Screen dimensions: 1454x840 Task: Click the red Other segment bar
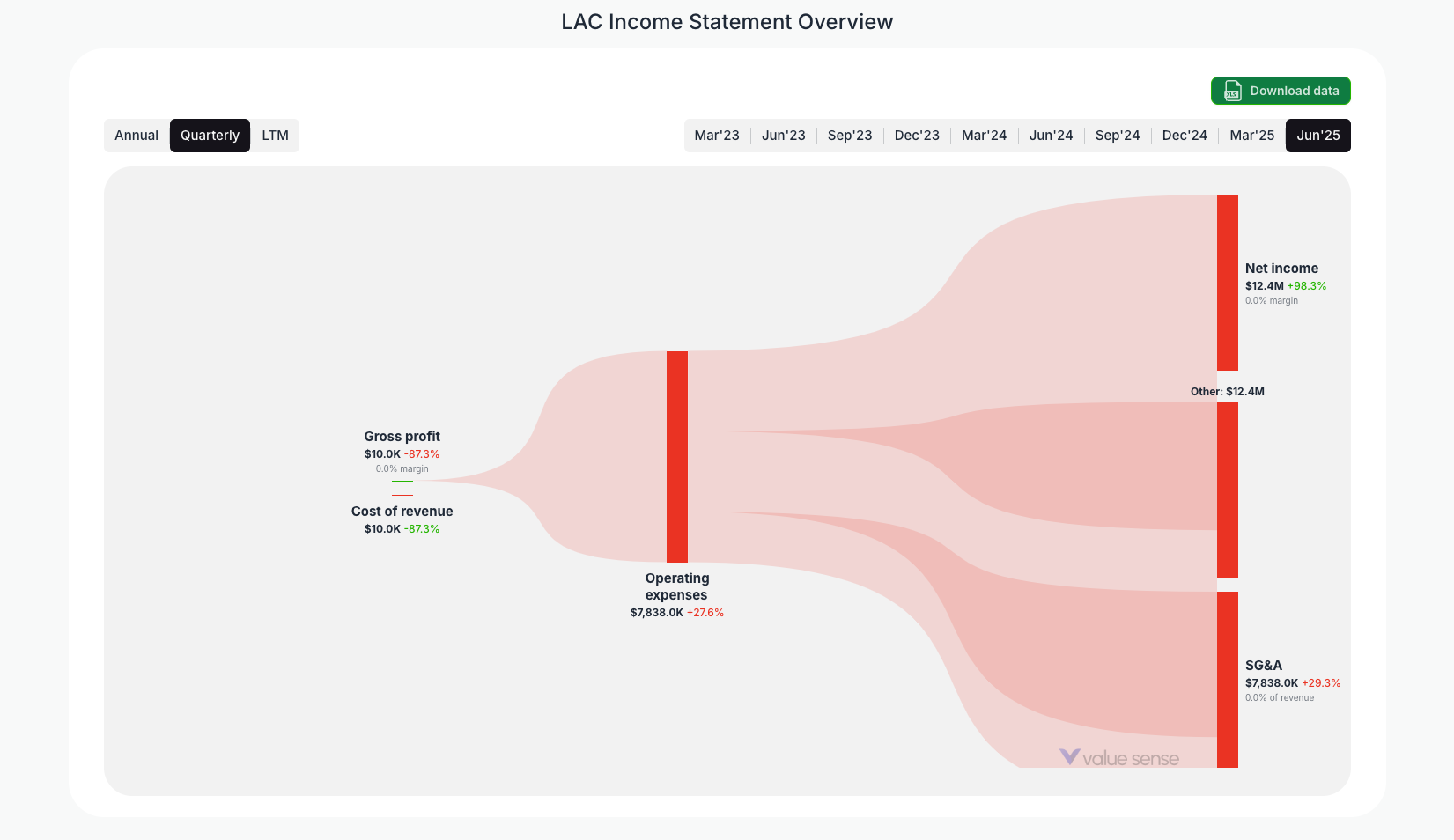point(1227,484)
